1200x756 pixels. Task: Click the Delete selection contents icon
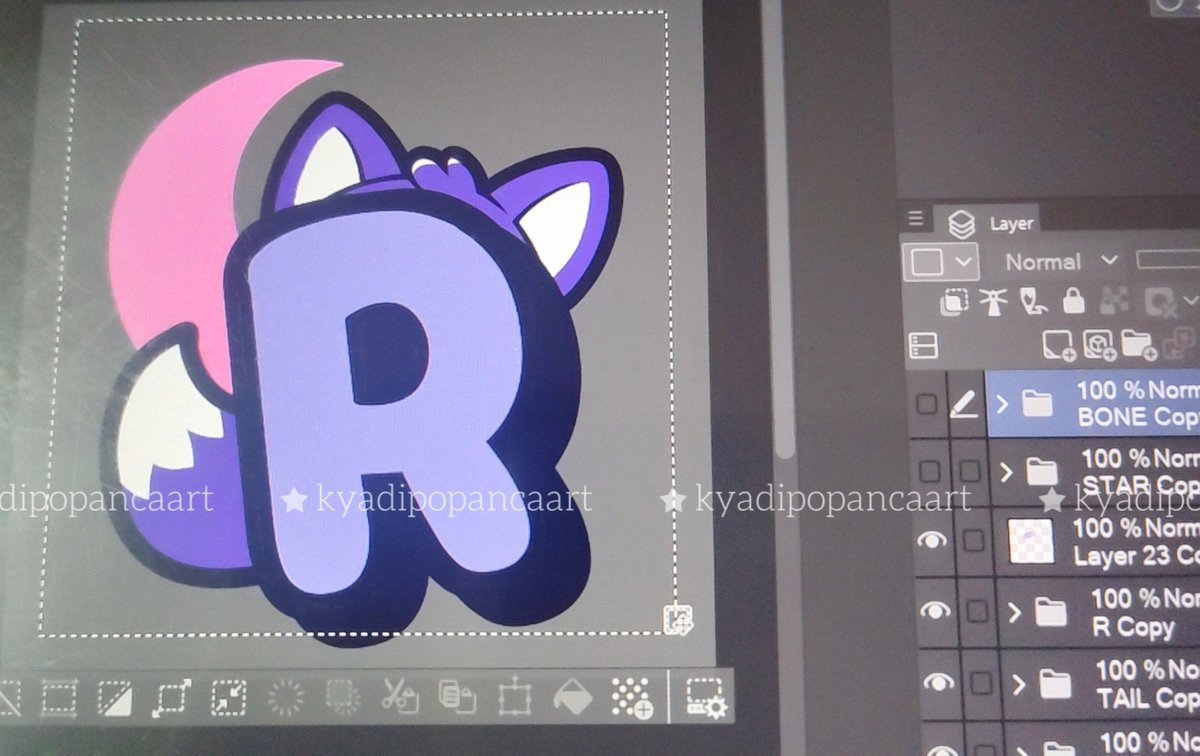pyautogui.click(x=286, y=697)
